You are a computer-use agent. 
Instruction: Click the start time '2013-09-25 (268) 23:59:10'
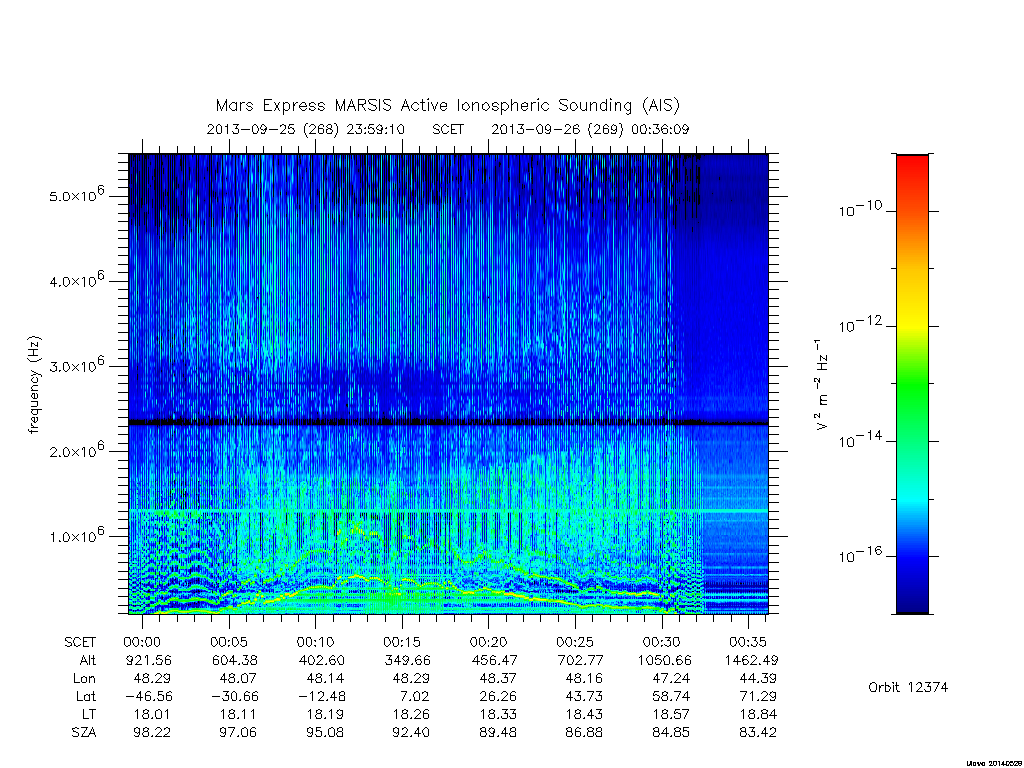pos(306,129)
